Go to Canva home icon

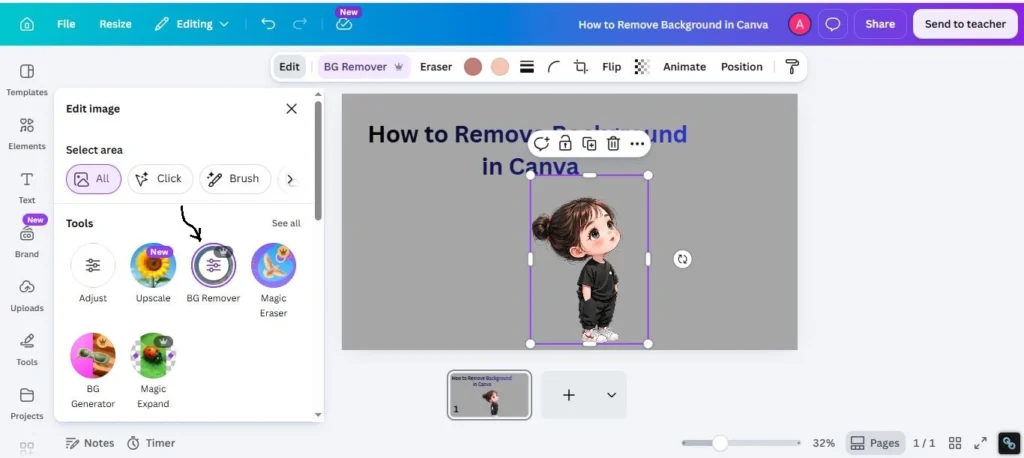click(x=27, y=24)
